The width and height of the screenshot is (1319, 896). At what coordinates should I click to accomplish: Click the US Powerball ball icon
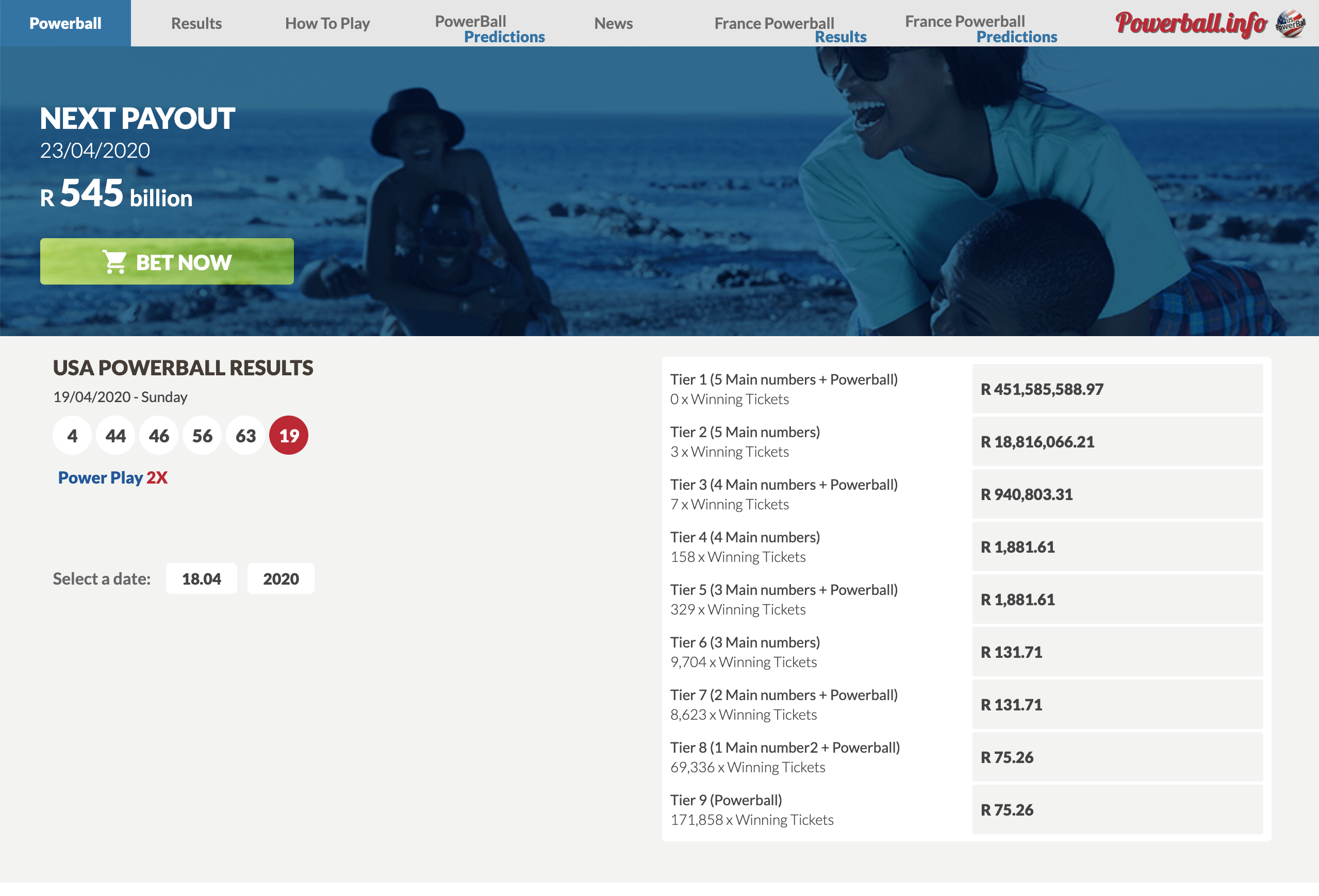(x=1290, y=24)
